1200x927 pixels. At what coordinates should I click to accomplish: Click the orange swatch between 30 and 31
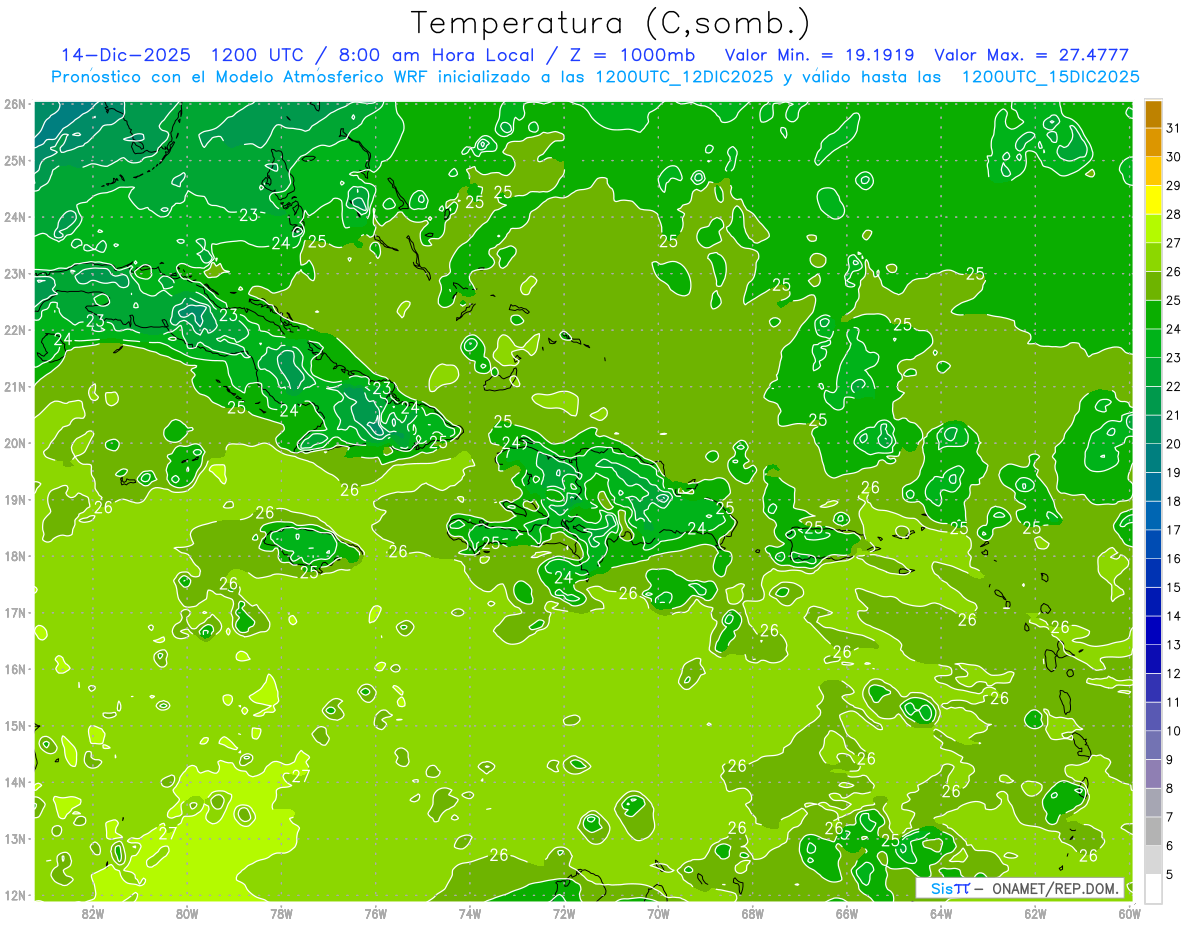click(x=1153, y=143)
